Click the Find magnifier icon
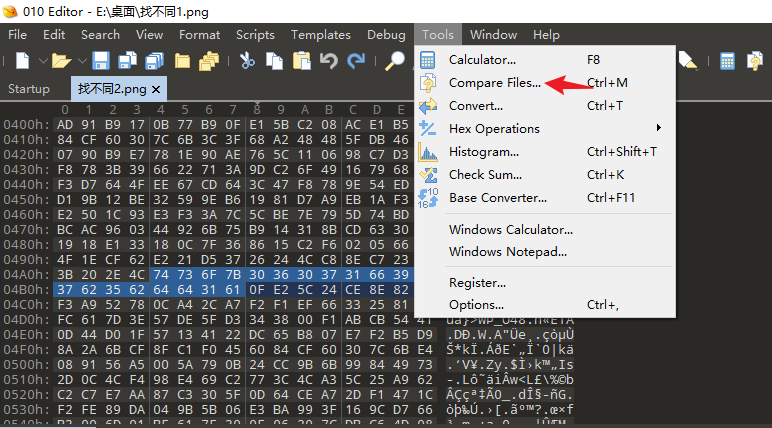 point(396,61)
